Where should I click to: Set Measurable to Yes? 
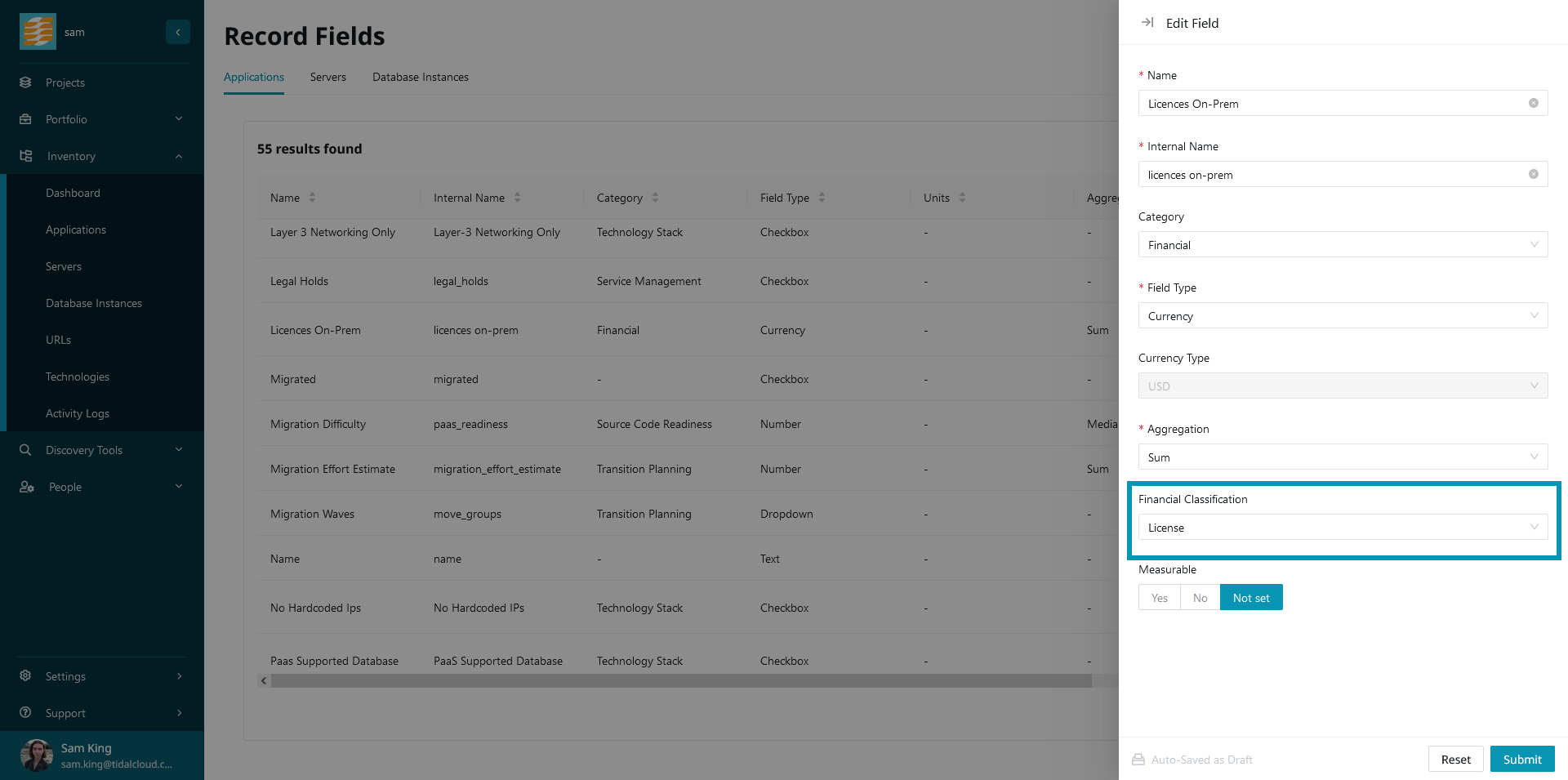pyautogui.click(x=1159, y=598)
